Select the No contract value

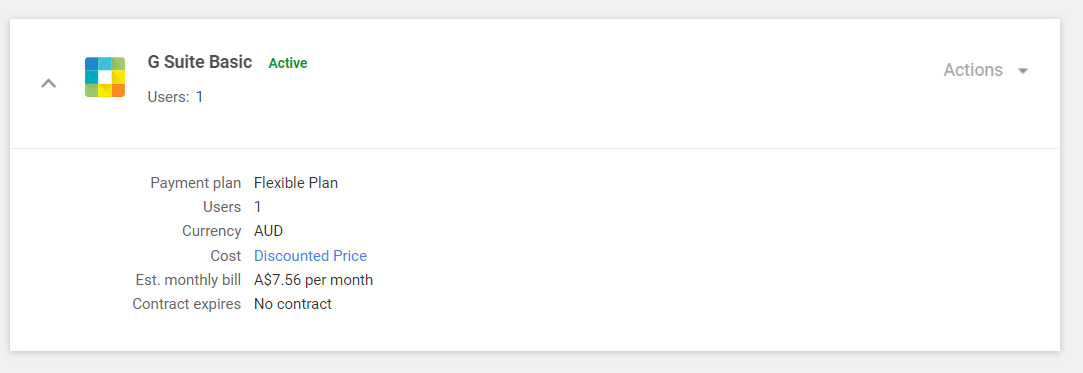pos(293,304)
